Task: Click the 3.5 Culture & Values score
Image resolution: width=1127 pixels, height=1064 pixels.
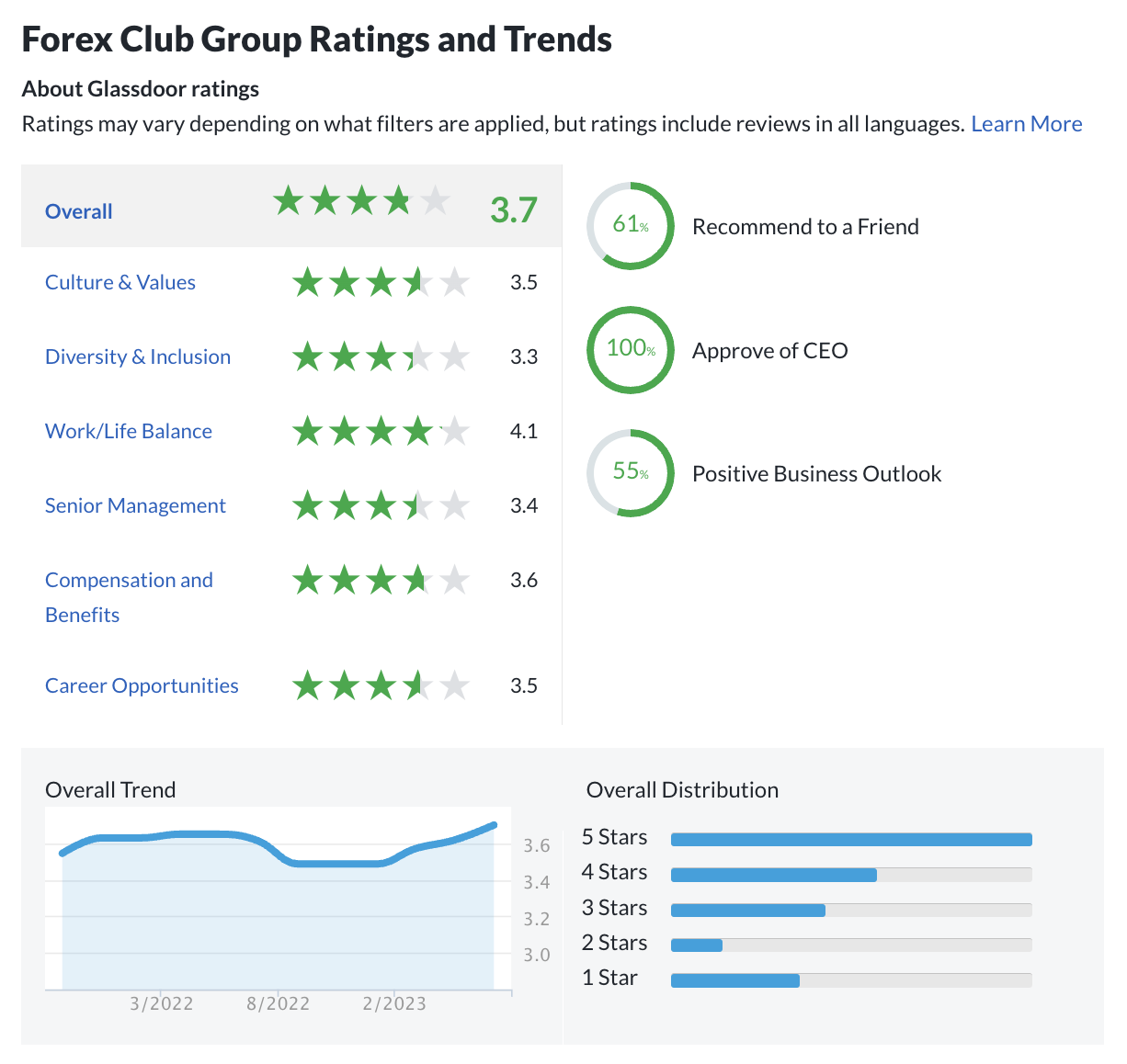Action: point(524,282)
